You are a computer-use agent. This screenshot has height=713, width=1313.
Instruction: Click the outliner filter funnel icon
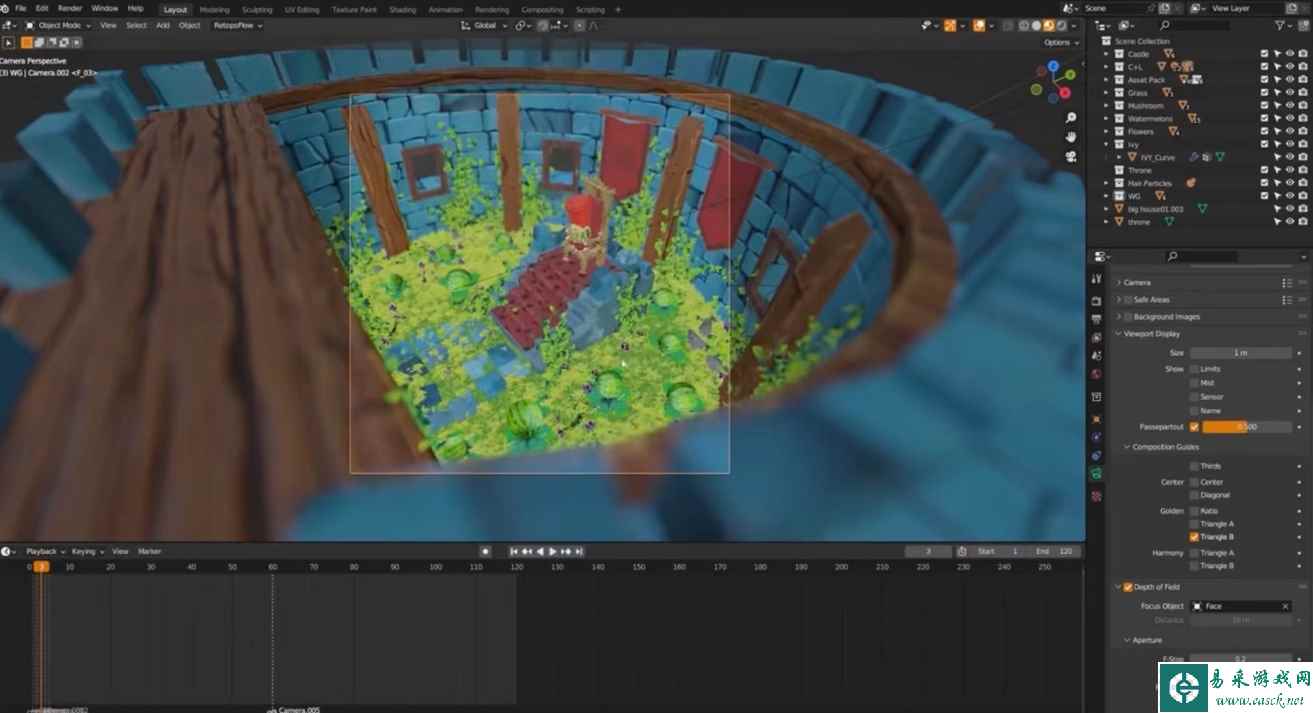coord(1281,25)
